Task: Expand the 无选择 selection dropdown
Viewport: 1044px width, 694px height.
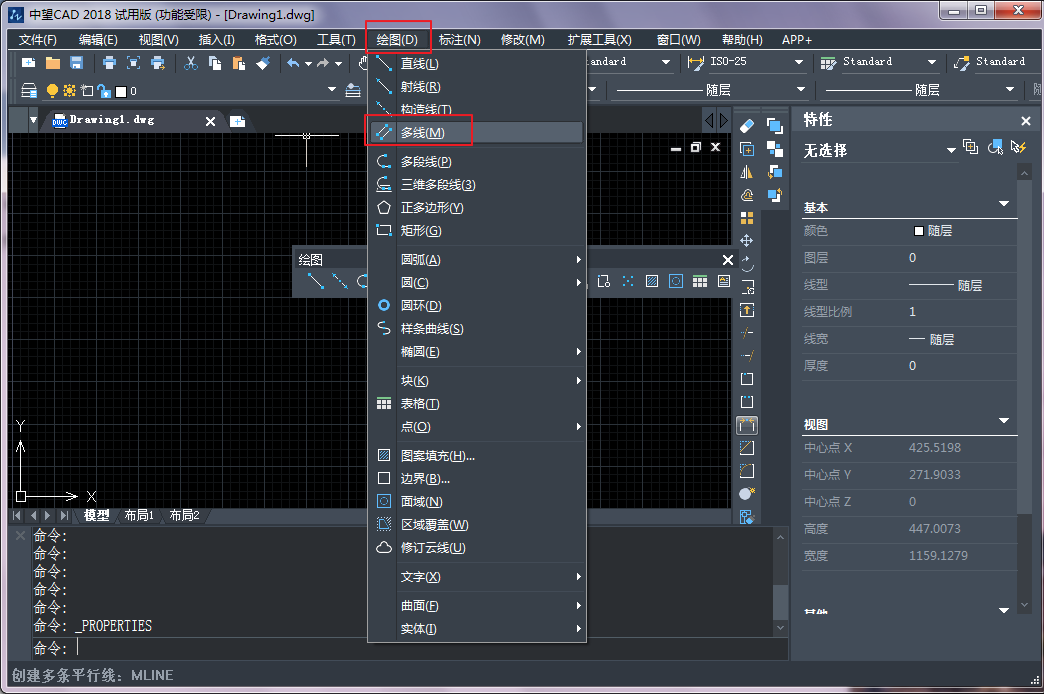Action: point(951,151)
